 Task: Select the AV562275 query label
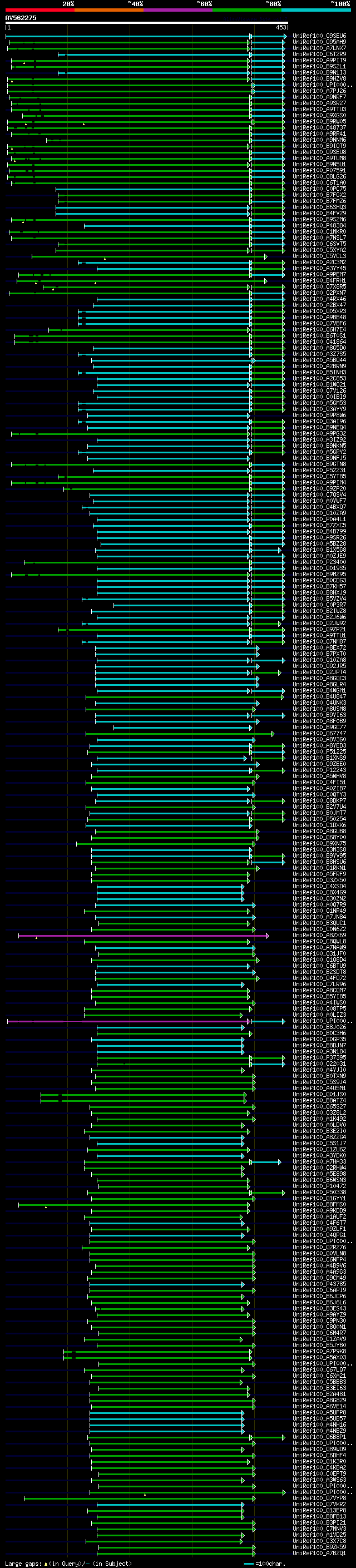click(x=21, y=18)
